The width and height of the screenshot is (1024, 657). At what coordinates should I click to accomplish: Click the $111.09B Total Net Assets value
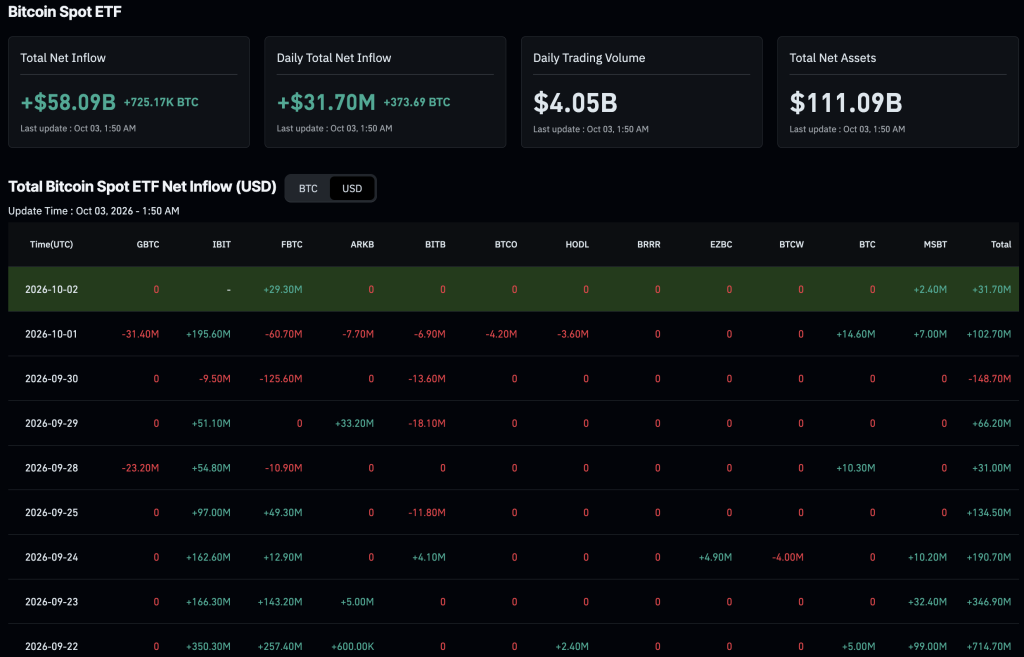846,103
